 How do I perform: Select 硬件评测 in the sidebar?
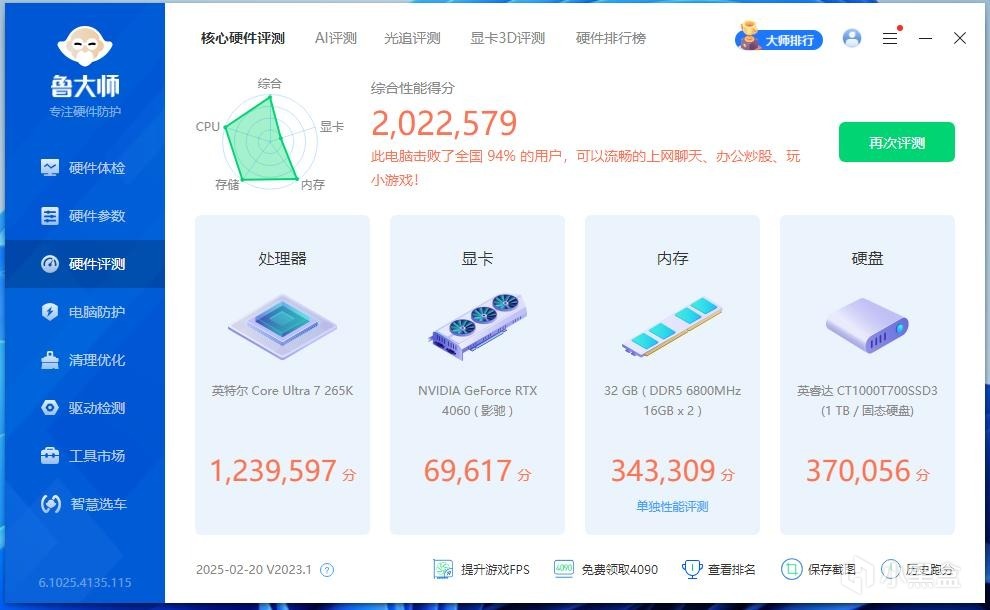tap(85, 264)
